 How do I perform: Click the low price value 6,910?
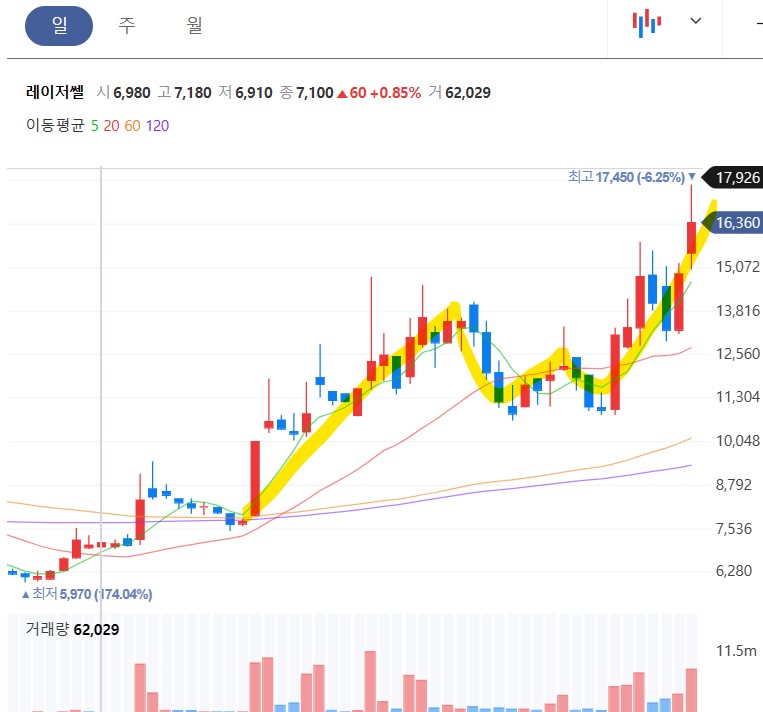click(x=254, y=92)
